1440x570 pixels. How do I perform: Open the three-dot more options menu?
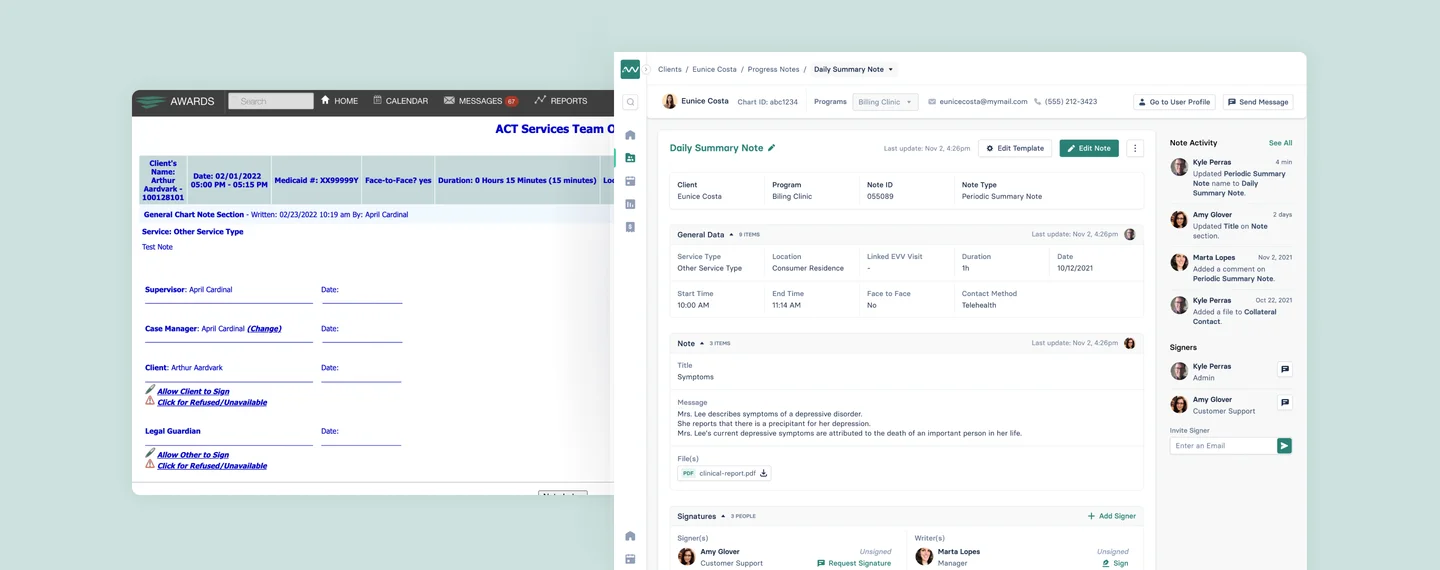click(1135, 148)
